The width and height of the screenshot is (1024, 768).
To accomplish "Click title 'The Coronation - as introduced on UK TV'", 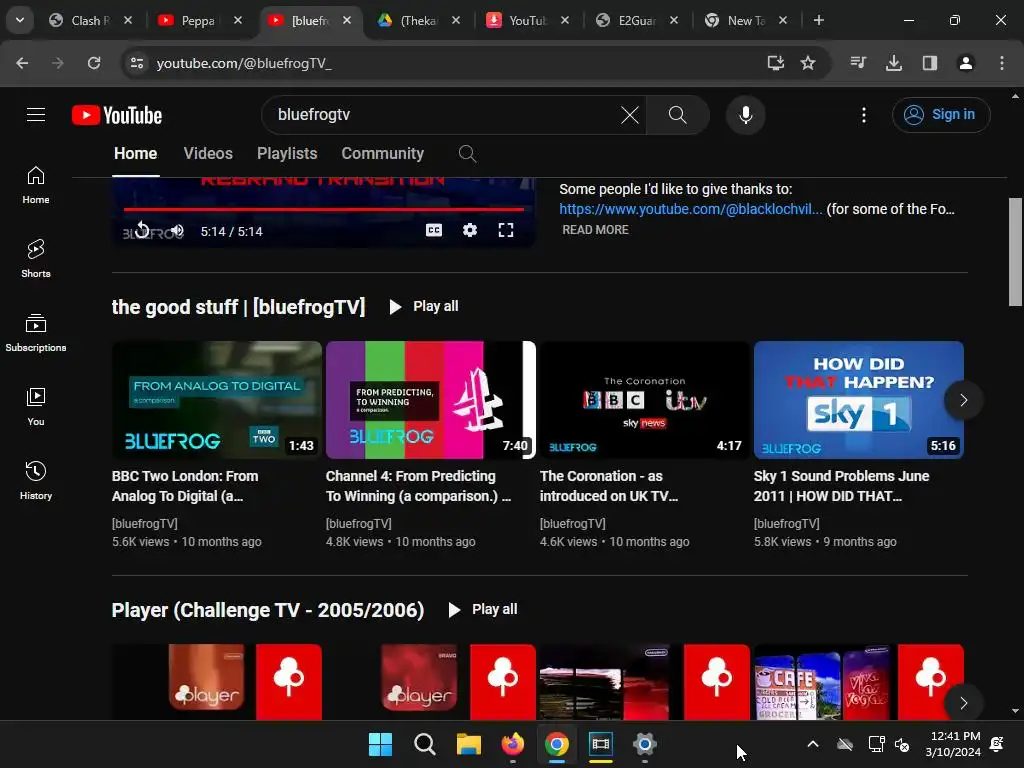I will click(609, 486).
